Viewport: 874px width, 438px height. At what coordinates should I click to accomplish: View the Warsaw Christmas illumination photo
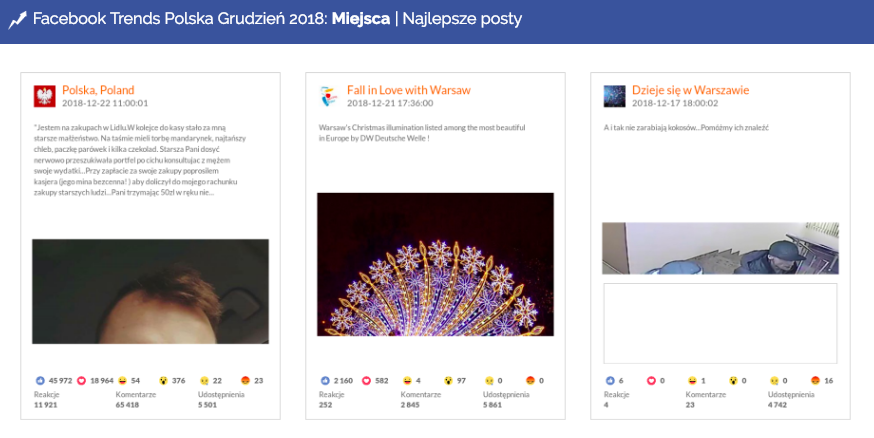point(435,264)
